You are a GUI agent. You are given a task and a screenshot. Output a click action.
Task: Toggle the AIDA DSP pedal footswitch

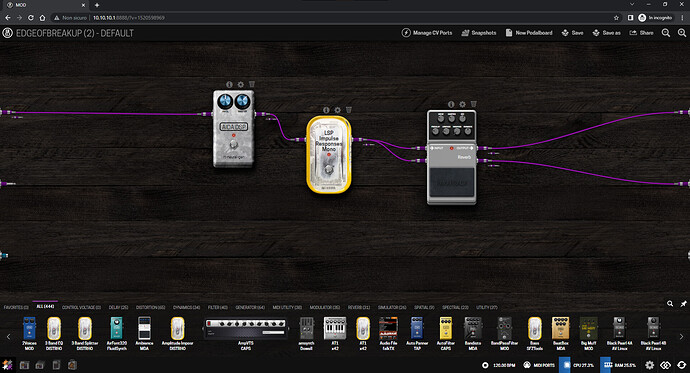234,145
